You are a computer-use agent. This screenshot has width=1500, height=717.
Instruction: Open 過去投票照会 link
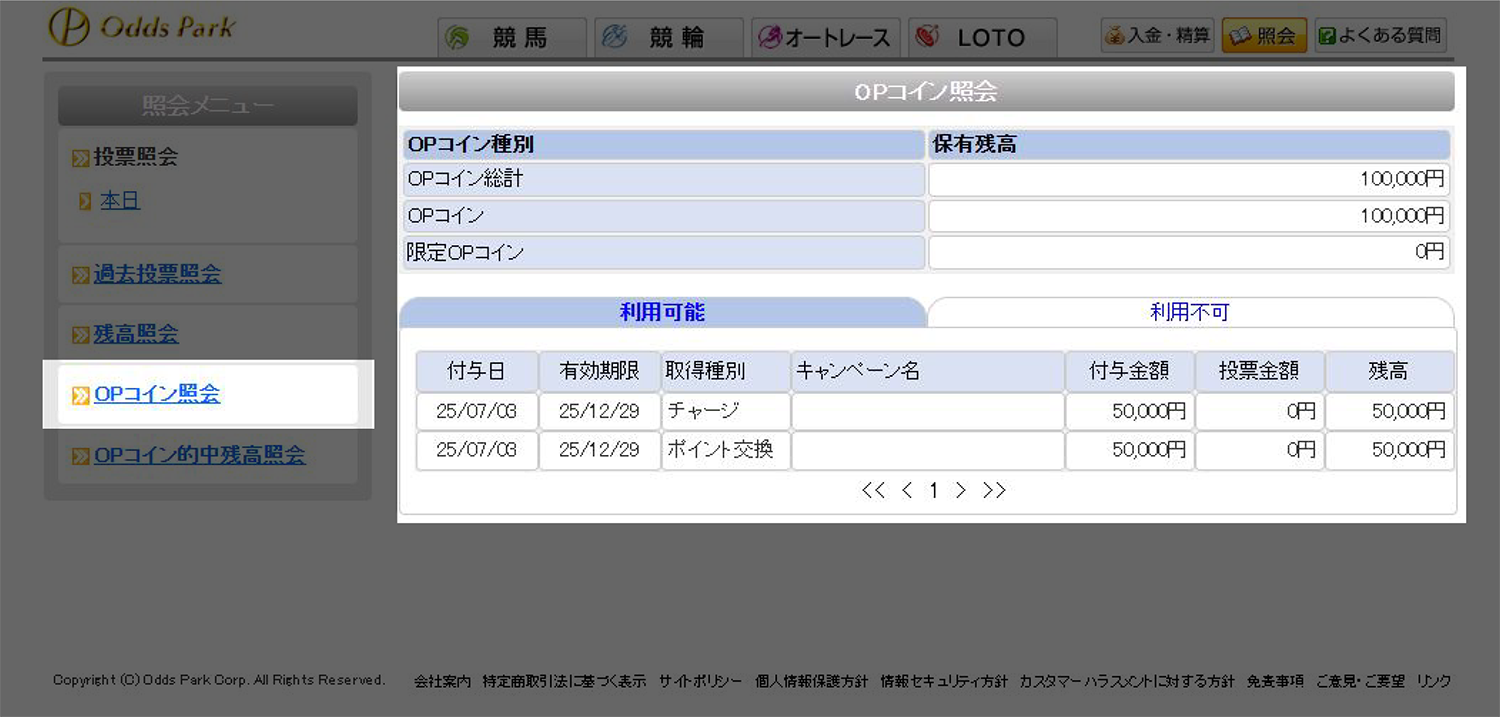point(157,274)
